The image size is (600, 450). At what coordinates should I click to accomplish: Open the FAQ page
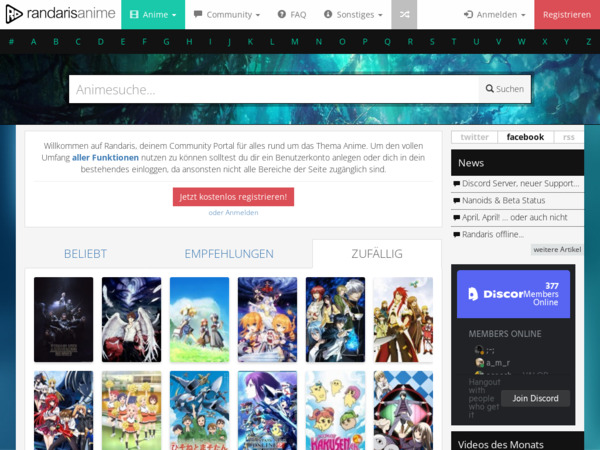[x=292, y=15]
